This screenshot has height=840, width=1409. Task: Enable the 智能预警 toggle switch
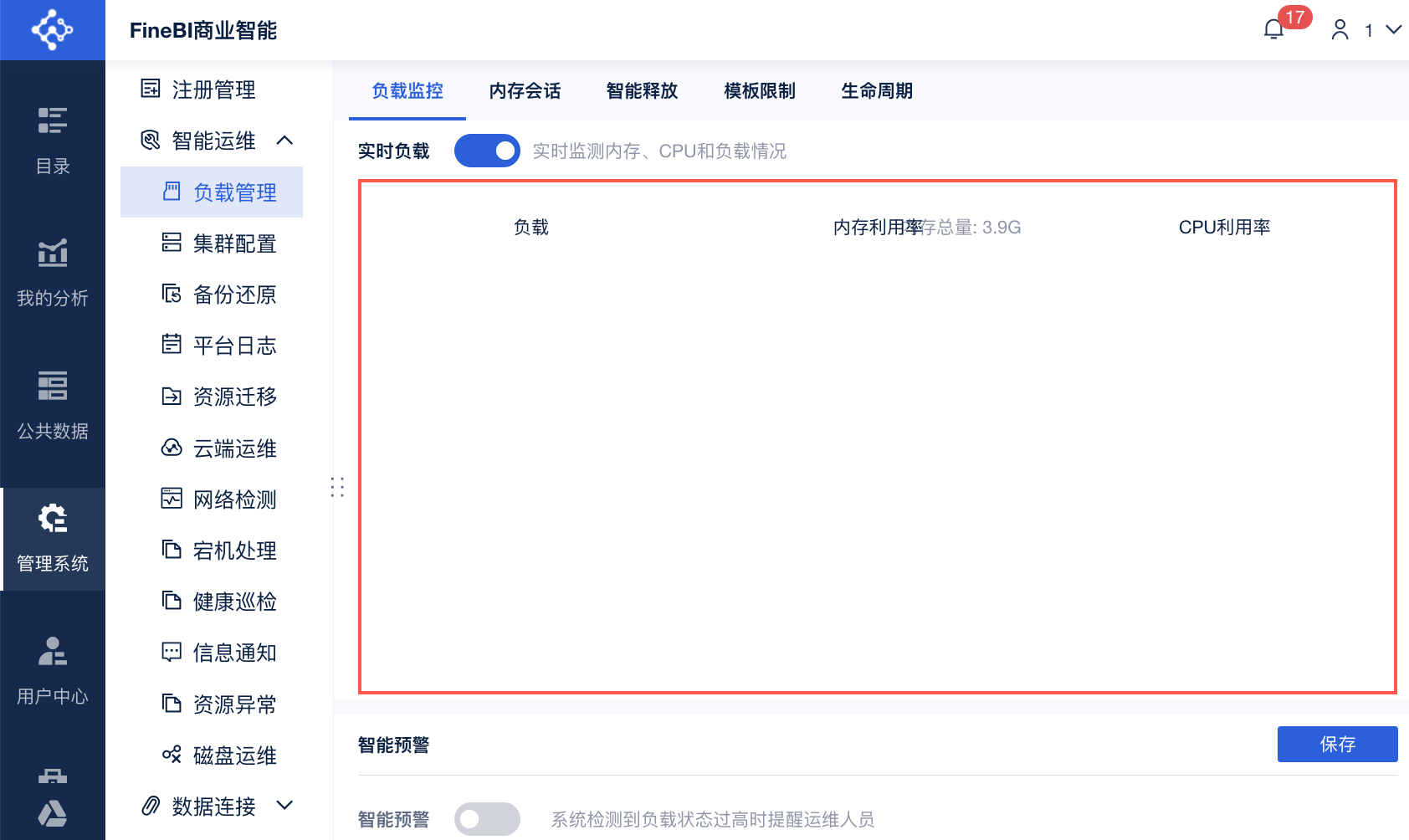click(x=487, y=819)
